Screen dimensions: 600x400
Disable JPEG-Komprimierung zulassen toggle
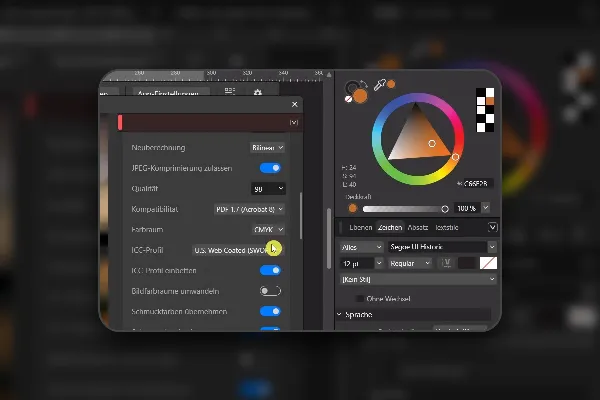[x=270, y=168]
